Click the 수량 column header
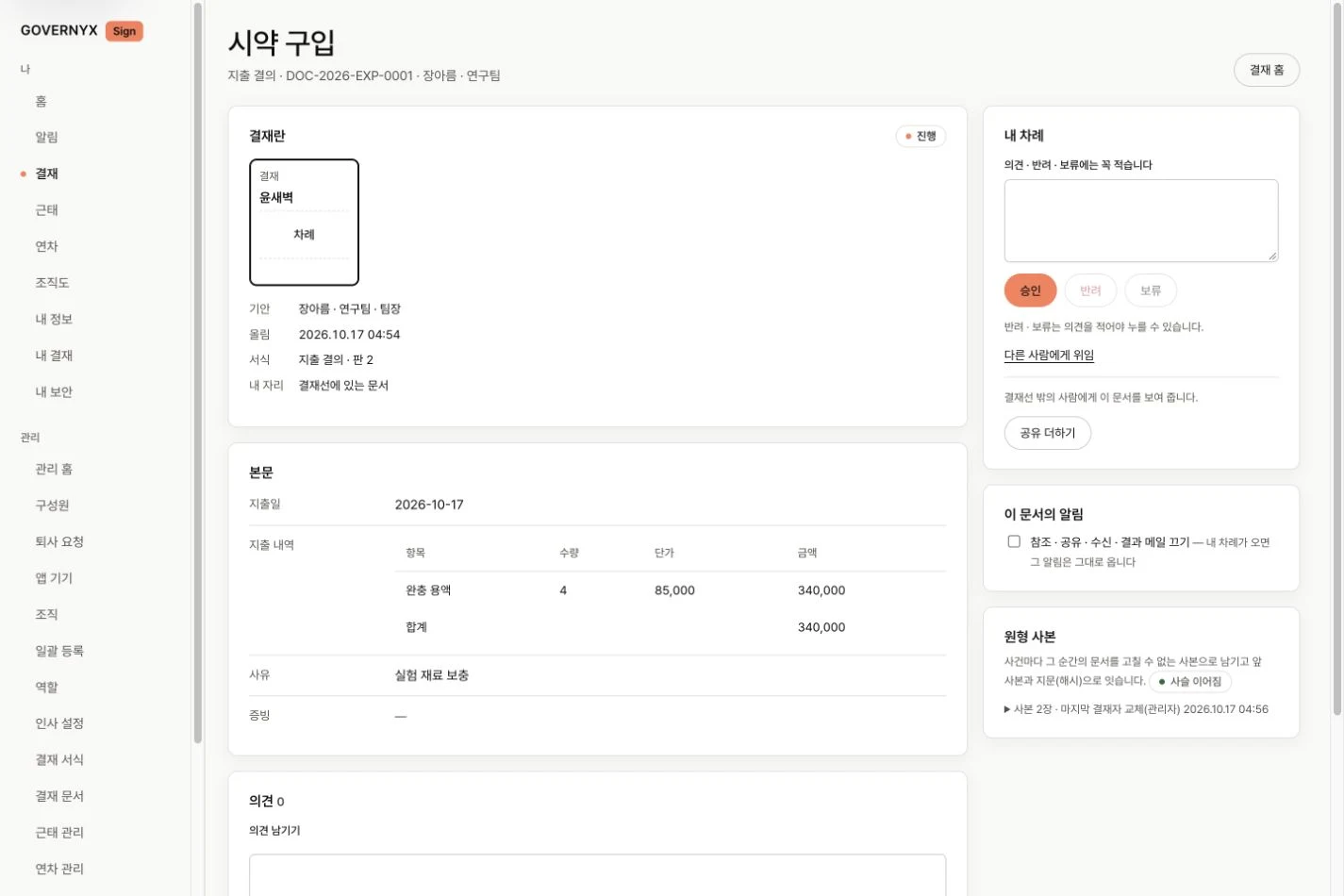Screen dimensions: 1344x896 click(x=569, y=553)
